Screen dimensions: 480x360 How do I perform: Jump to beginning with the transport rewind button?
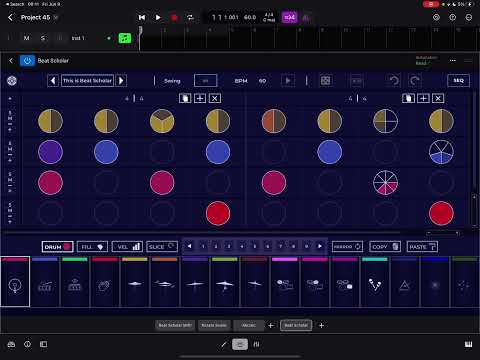[x=142, y=17]
